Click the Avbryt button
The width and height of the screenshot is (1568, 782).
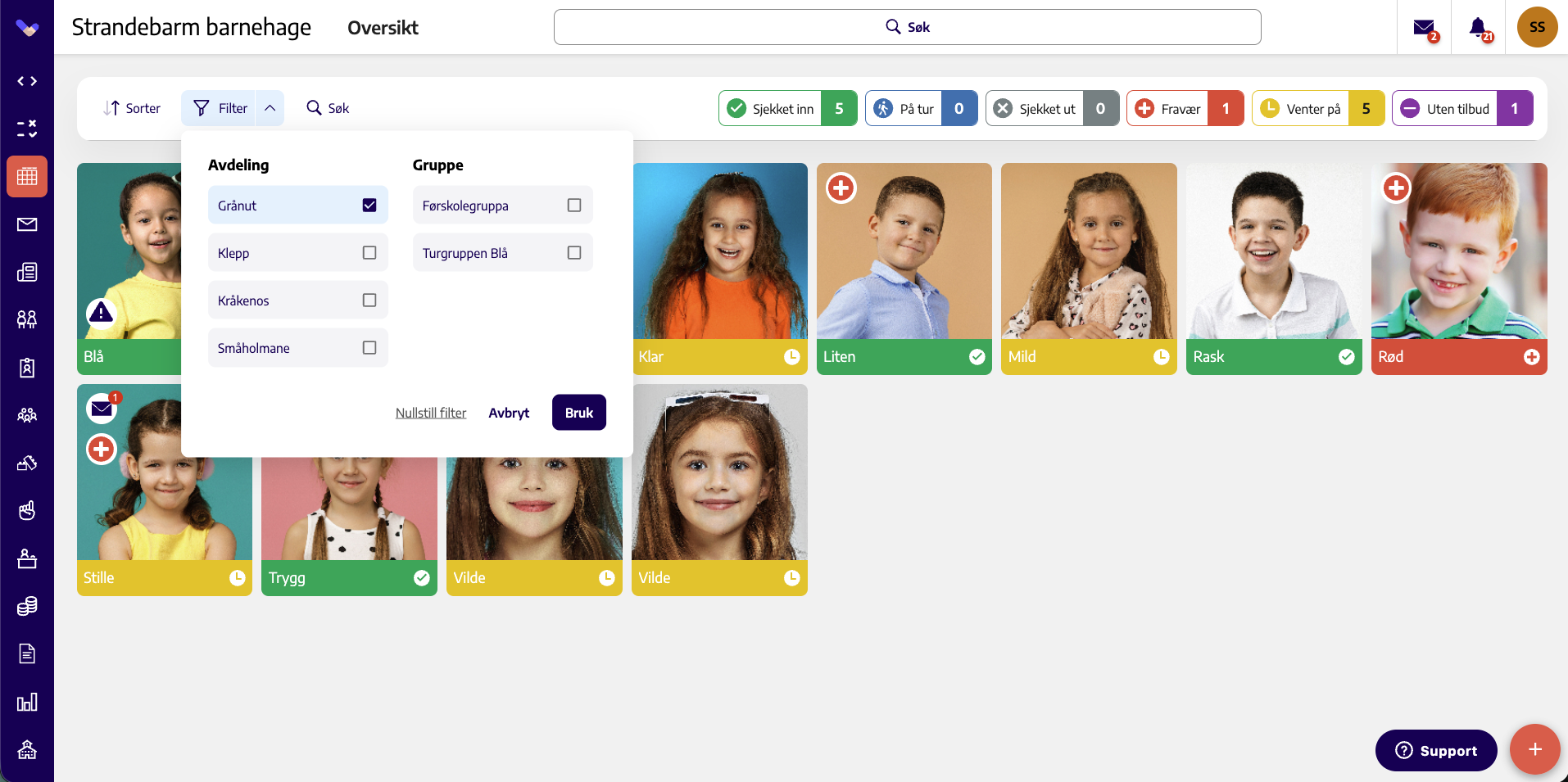(509, 413)
